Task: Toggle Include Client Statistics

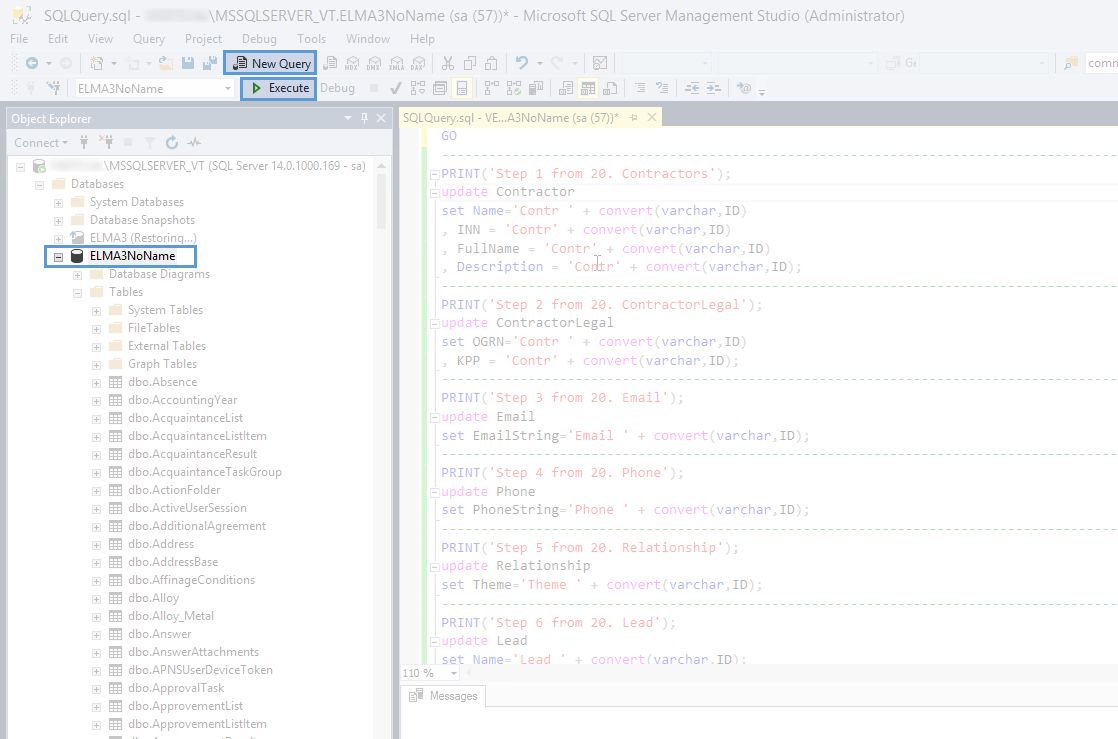Action: (x=536, y=88)
